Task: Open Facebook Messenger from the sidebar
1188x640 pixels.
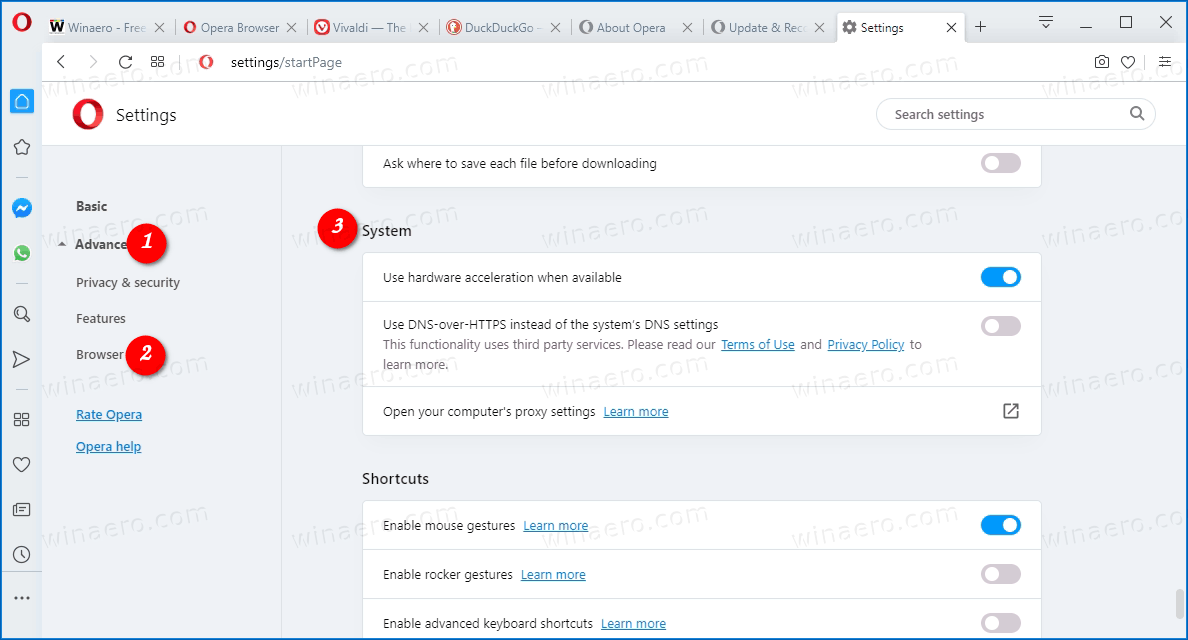Action: 22,207
